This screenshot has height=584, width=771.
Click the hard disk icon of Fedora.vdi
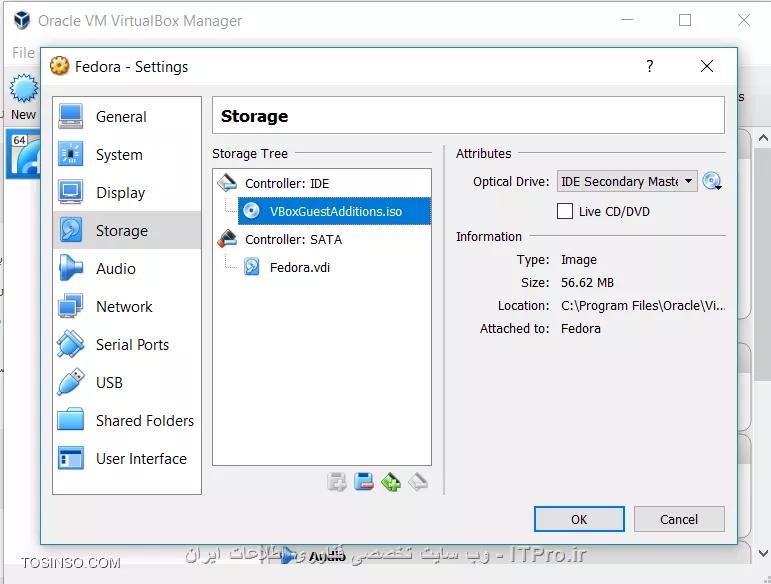click(x=252, y=267)
